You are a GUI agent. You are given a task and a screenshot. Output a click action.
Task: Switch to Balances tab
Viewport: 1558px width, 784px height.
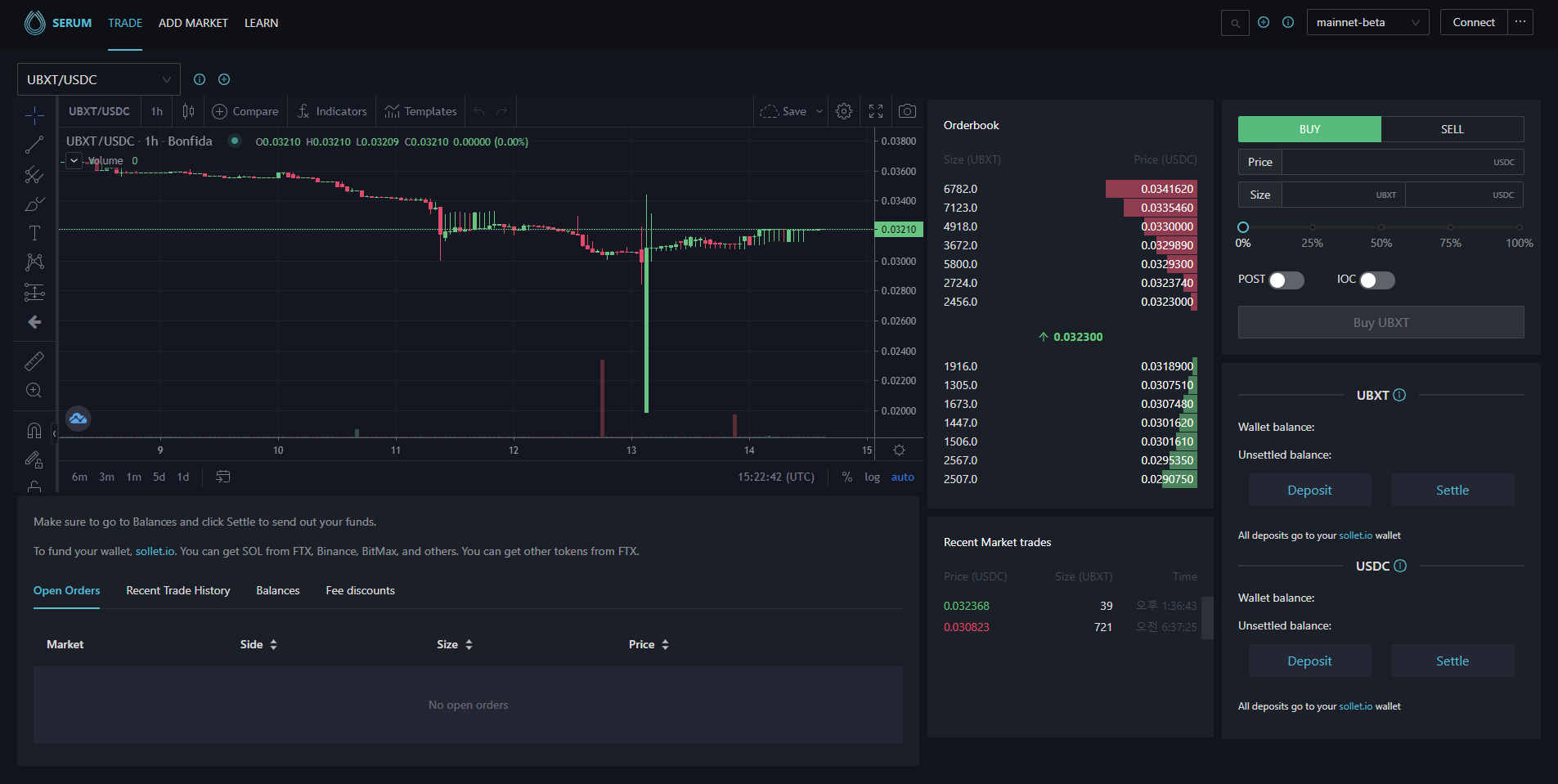[x=278, y=590]
